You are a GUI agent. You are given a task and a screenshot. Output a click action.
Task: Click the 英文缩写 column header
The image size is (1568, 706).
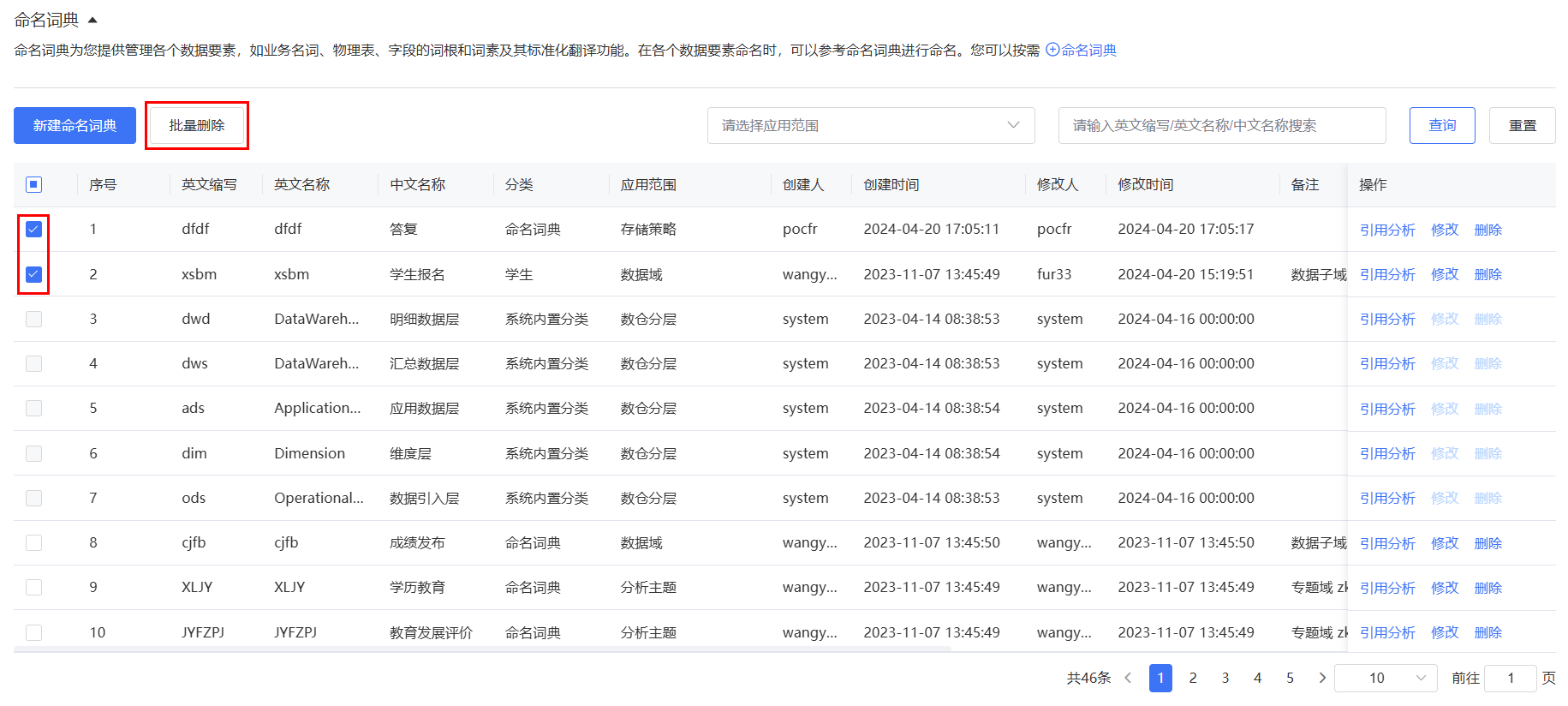click(x=209, y=185)
